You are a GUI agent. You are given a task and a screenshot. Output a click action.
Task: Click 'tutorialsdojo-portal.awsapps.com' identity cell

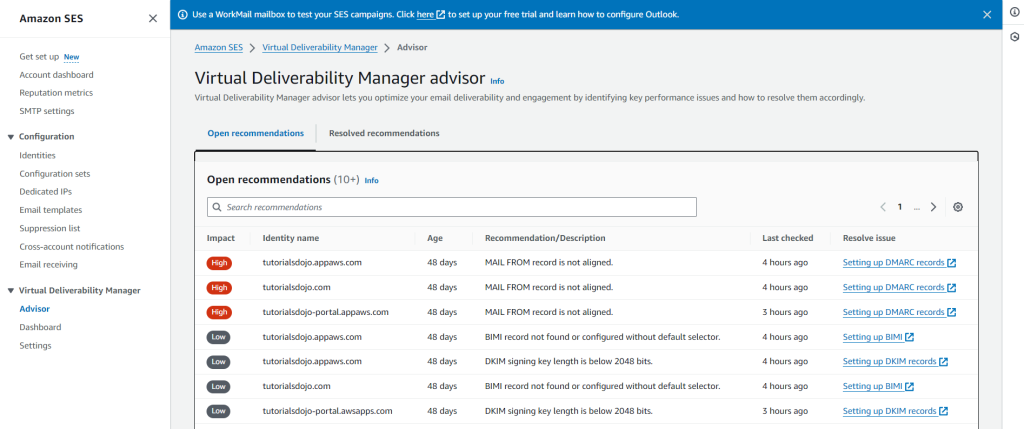pos(327,411)
